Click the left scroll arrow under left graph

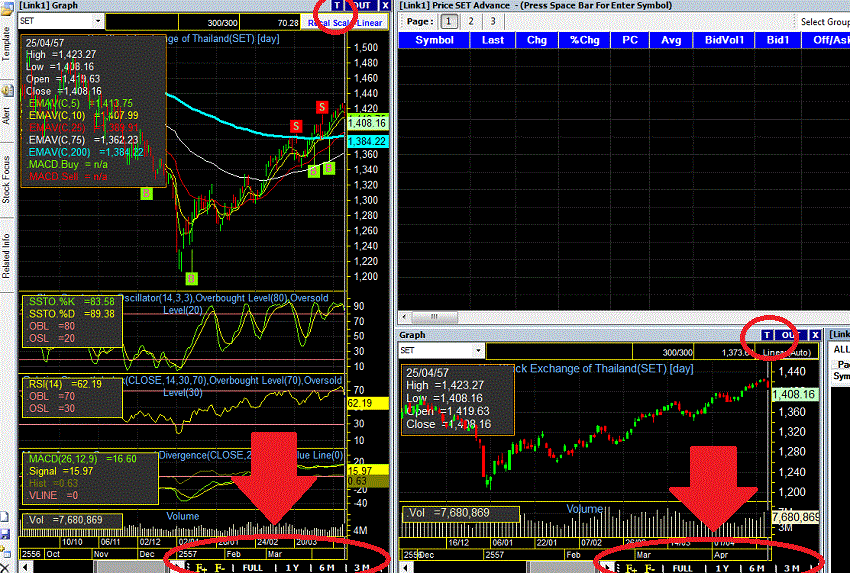tap(24, 568)
